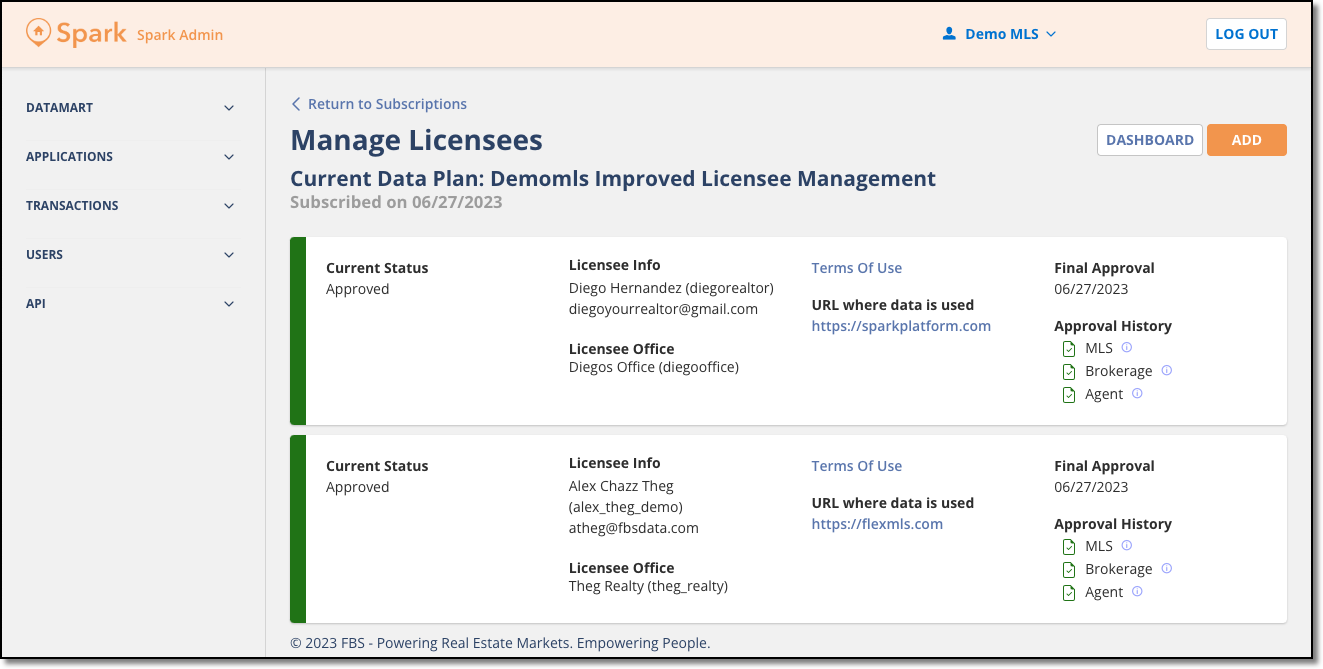The image size is (1323, 669).
Task: Open DATAMART menu in sidebar
Action: tap(131, 108)
